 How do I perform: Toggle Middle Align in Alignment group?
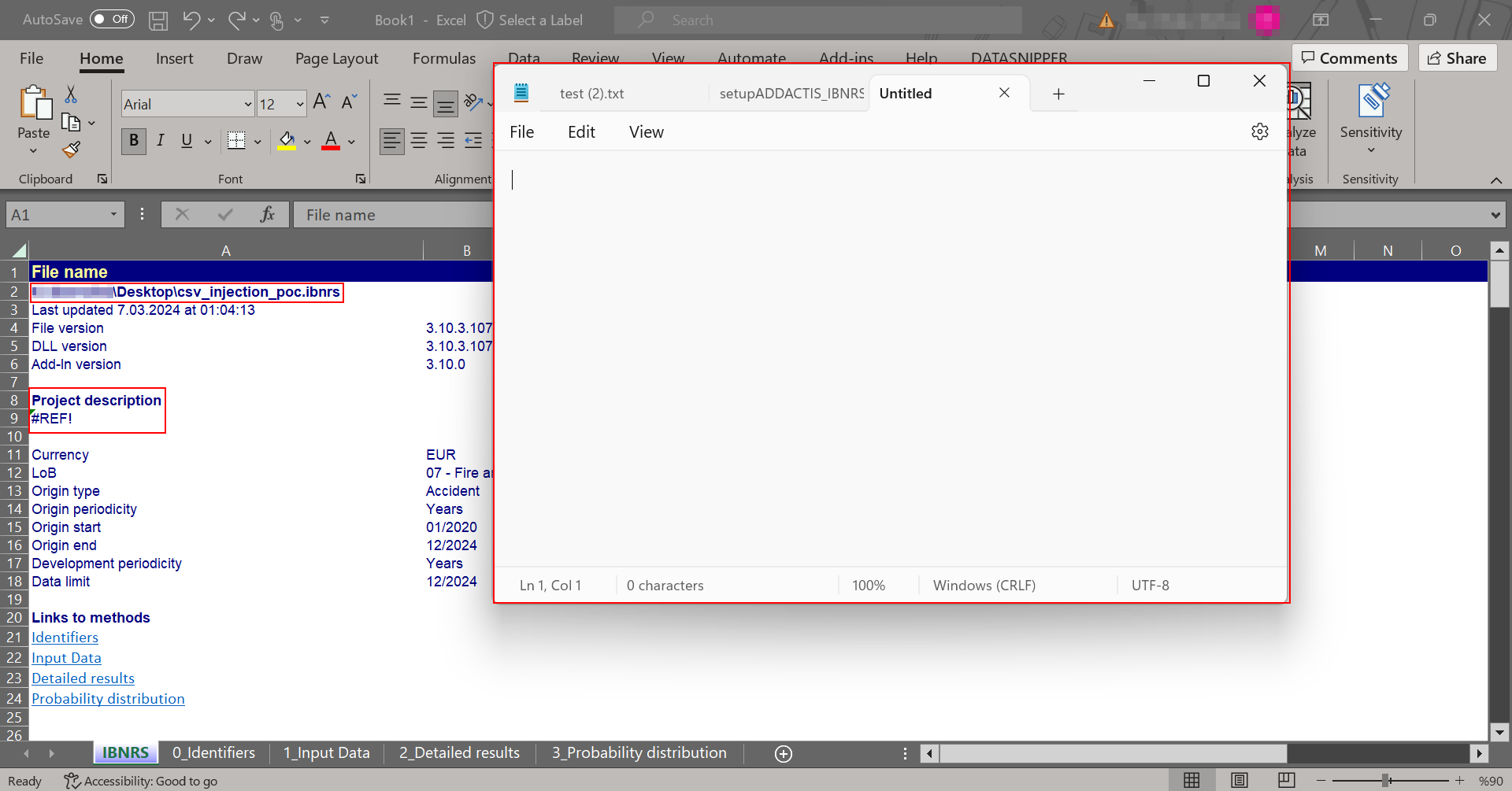(418, 102)
